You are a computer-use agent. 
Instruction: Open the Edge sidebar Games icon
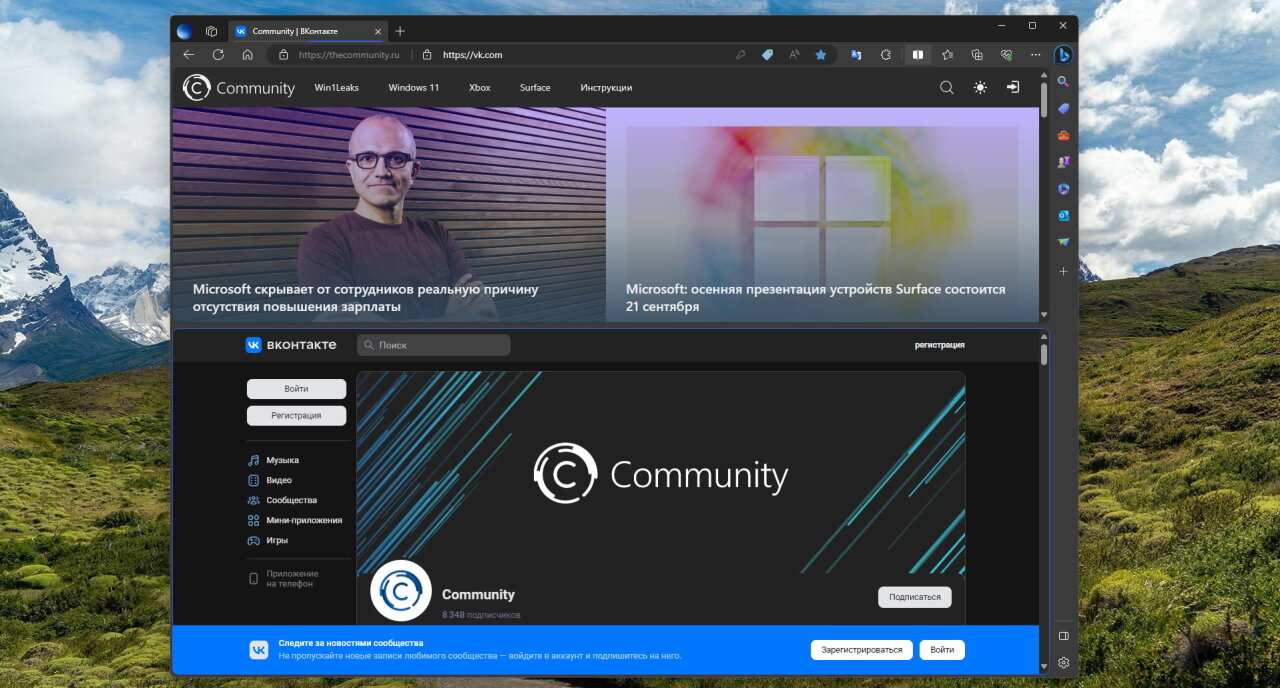coord(1064,162)
